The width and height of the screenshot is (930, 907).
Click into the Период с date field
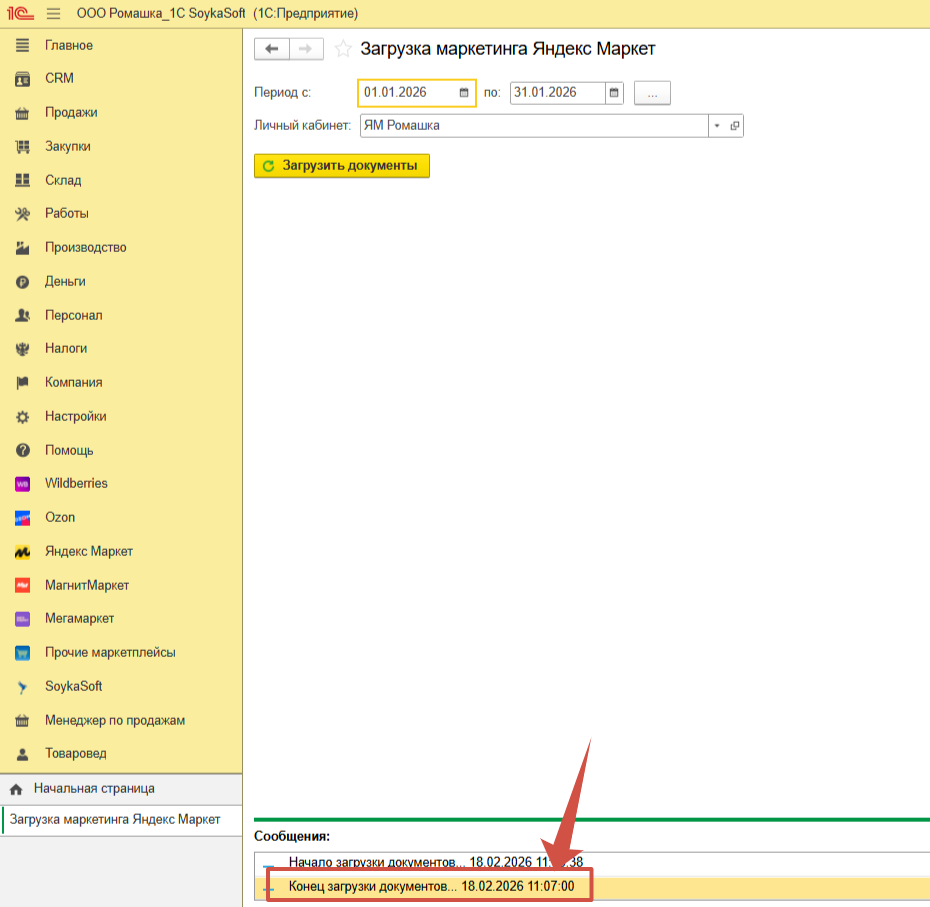pyautogui.click(x=405, y=93)
